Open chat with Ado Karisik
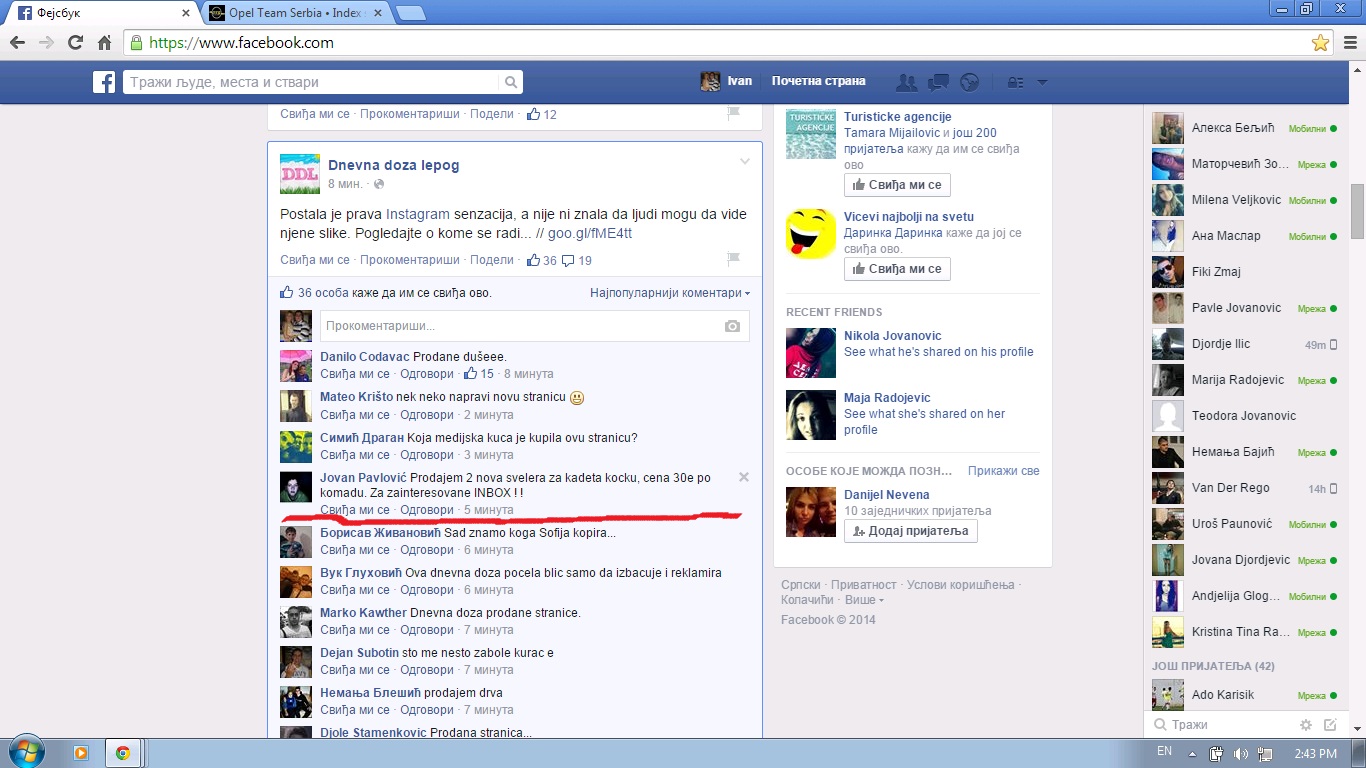The image size is (1366, 768). (1245, 695)
